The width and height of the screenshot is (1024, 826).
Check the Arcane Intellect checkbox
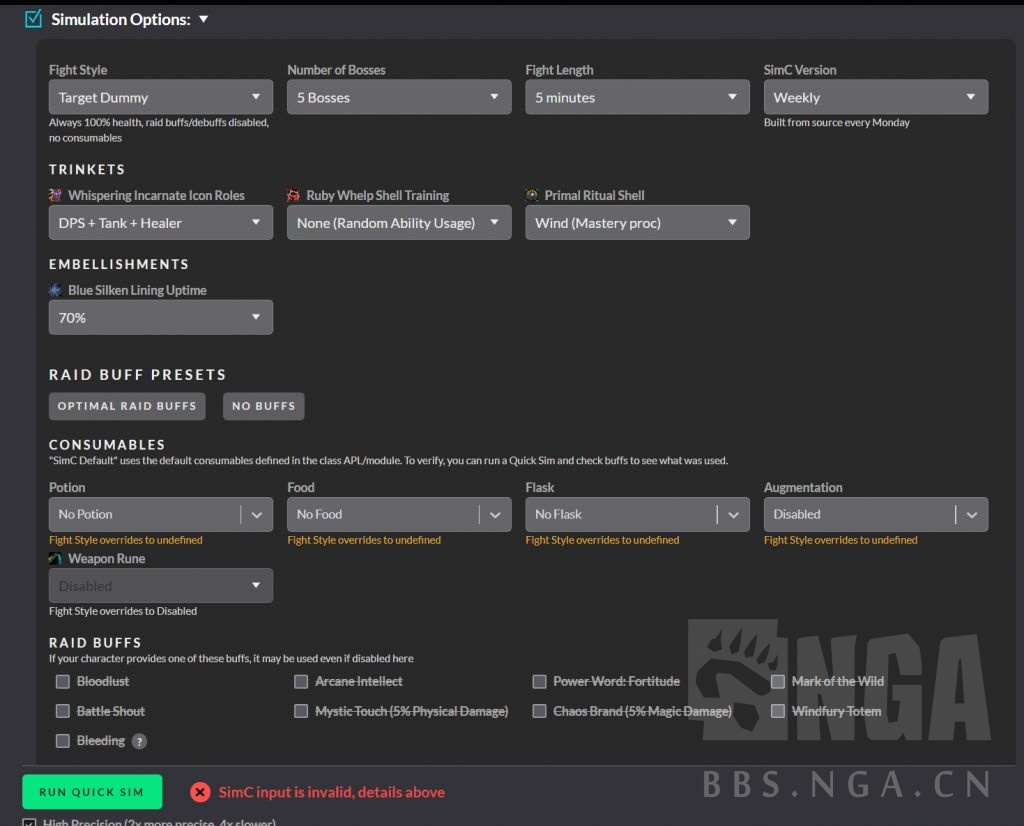point(301,681)
